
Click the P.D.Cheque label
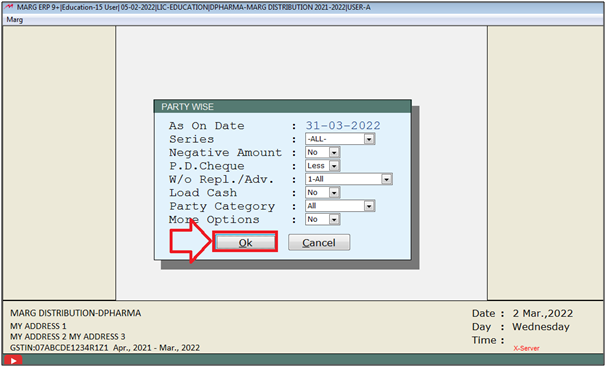point(206,166)
